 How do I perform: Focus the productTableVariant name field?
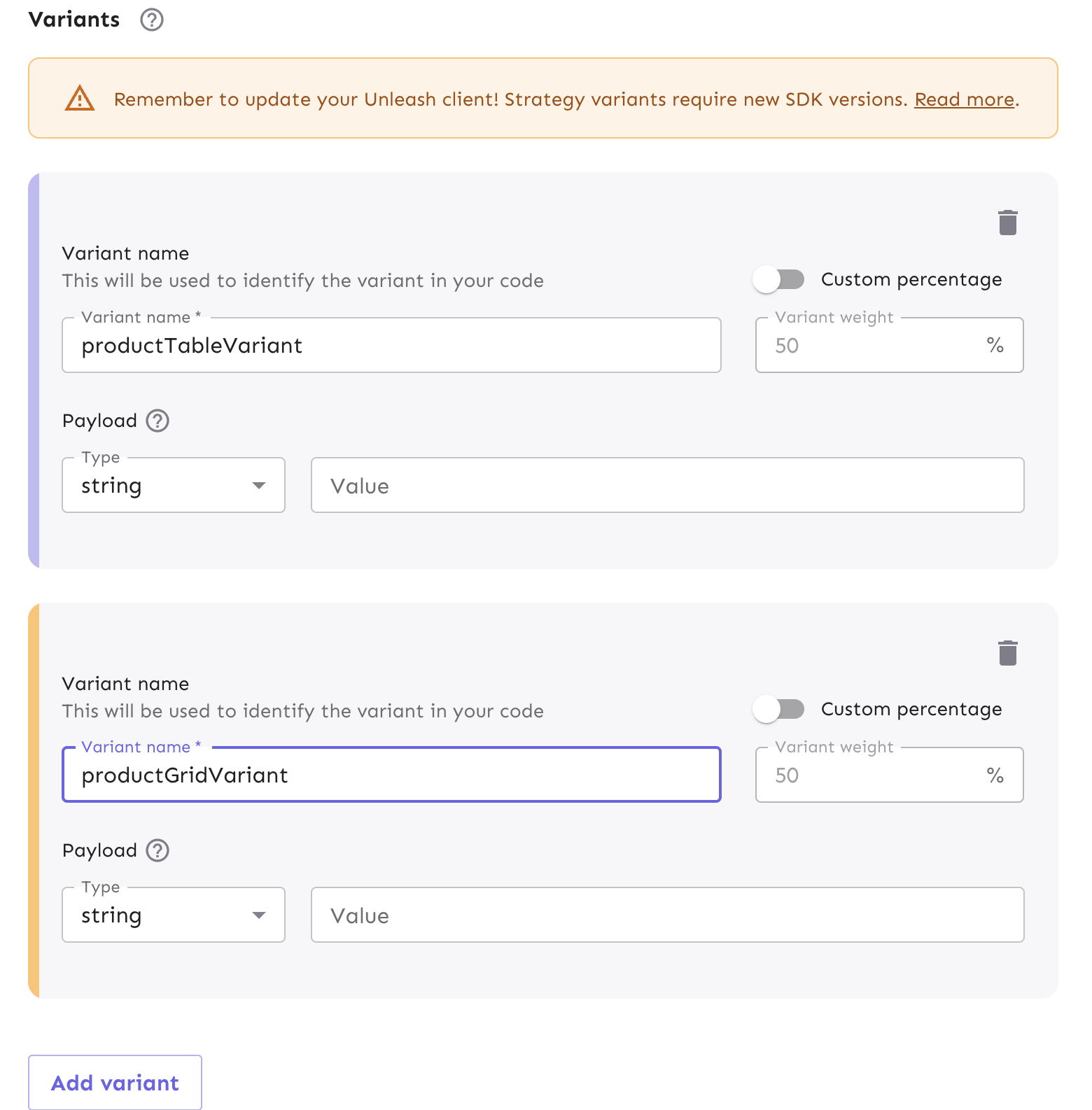391,346
